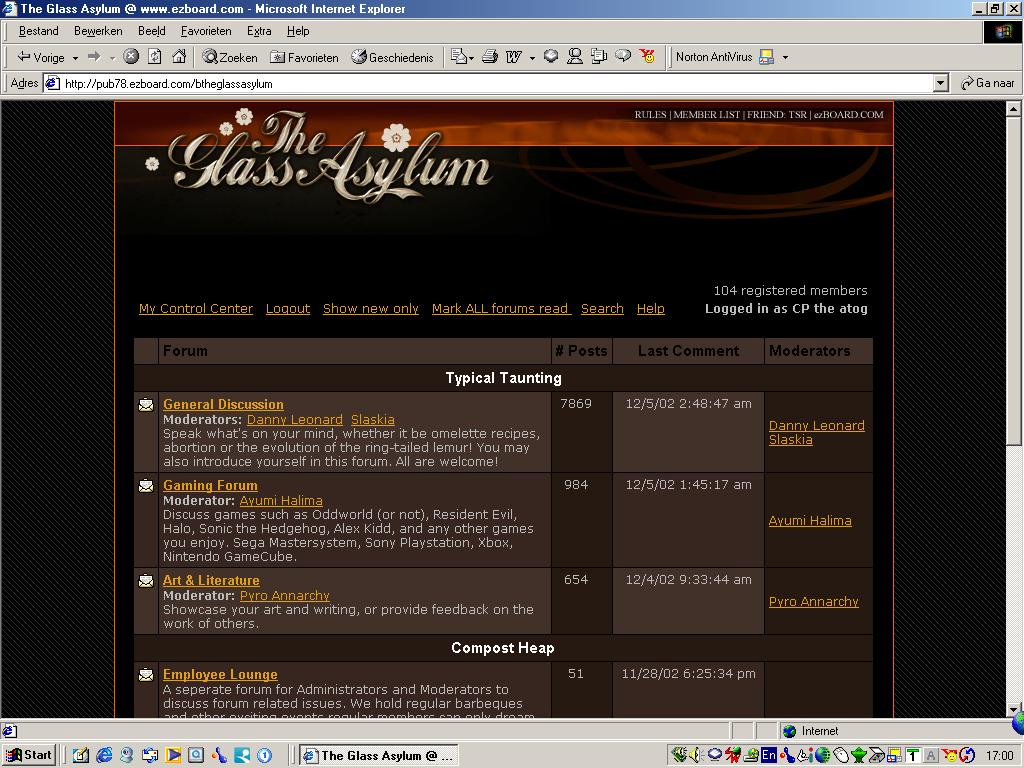Click the vertical scrollbar down arrow
This screenshot has width=1024, height=768.
1013,709
